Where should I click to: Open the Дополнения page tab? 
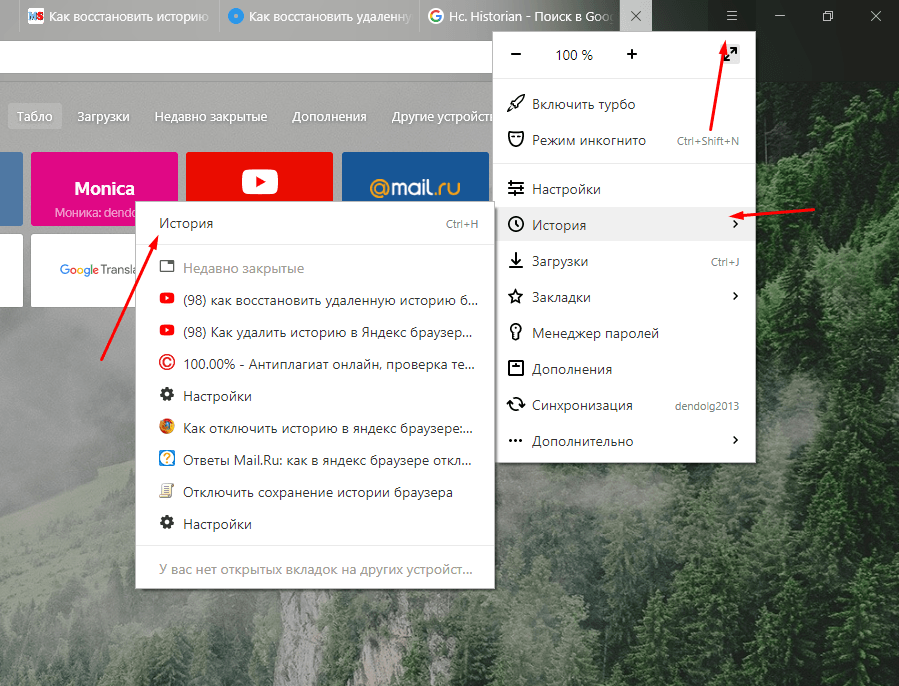[329, 116]
